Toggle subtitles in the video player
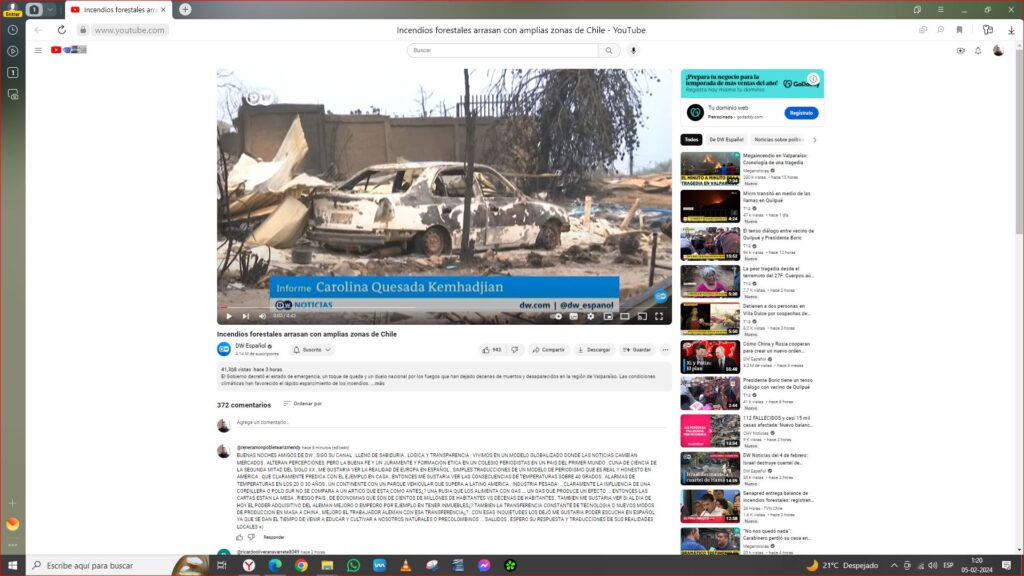The height and width of the screenshot is (576, 1024). point(574,316)
